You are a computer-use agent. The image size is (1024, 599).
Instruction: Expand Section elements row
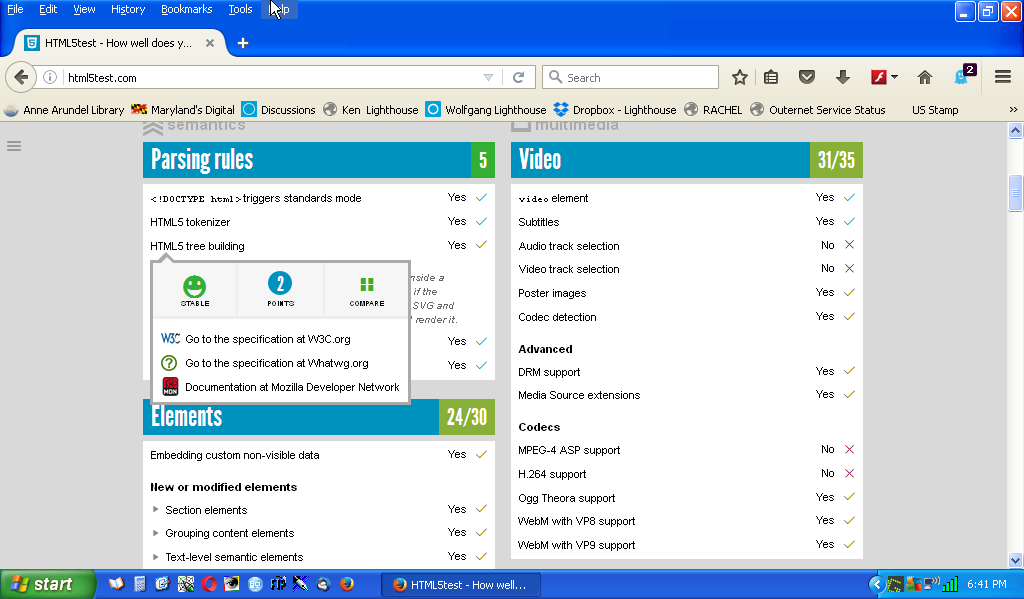click(x=156, y=510)
